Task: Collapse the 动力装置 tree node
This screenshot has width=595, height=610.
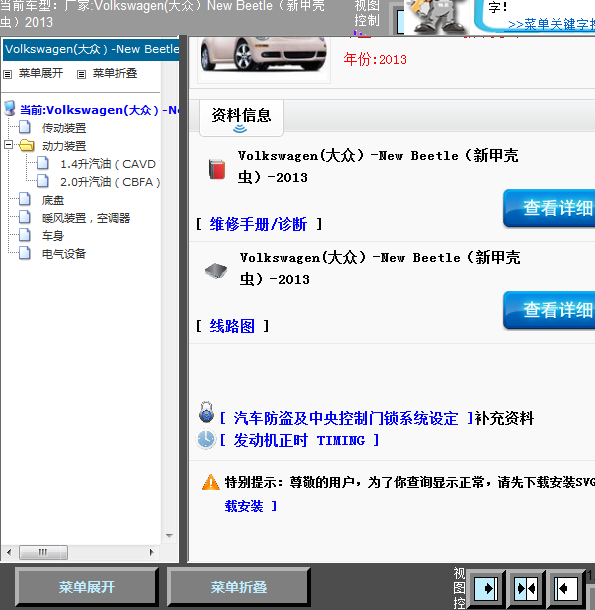Action: point(8,145)
